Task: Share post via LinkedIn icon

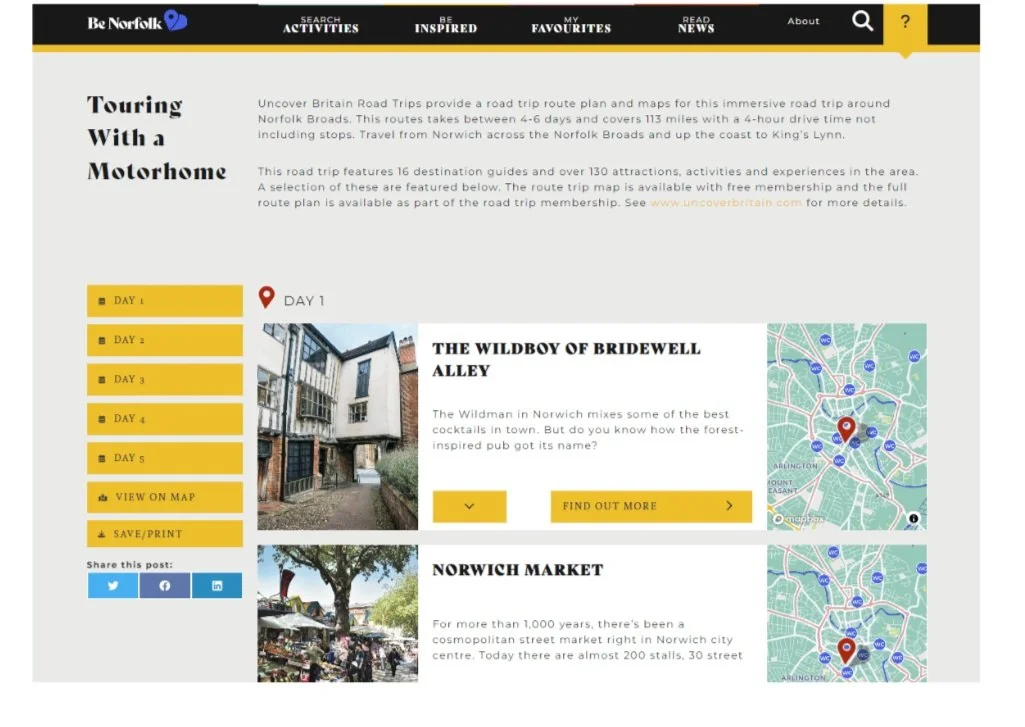Action: pos(217,585)
